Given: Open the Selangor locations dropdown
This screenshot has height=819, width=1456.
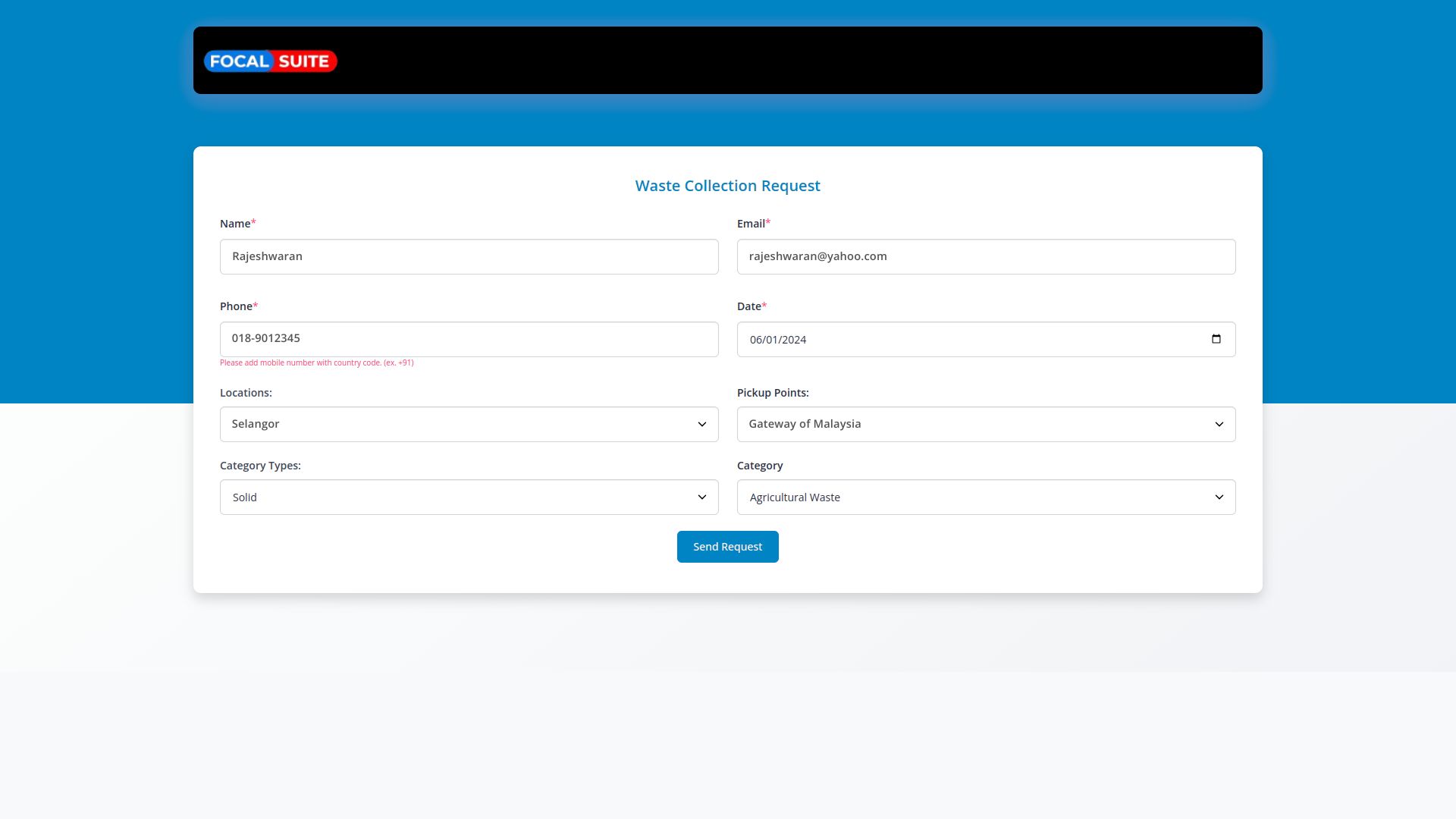Looking at the screenshot, I should [x=455, y=425].
